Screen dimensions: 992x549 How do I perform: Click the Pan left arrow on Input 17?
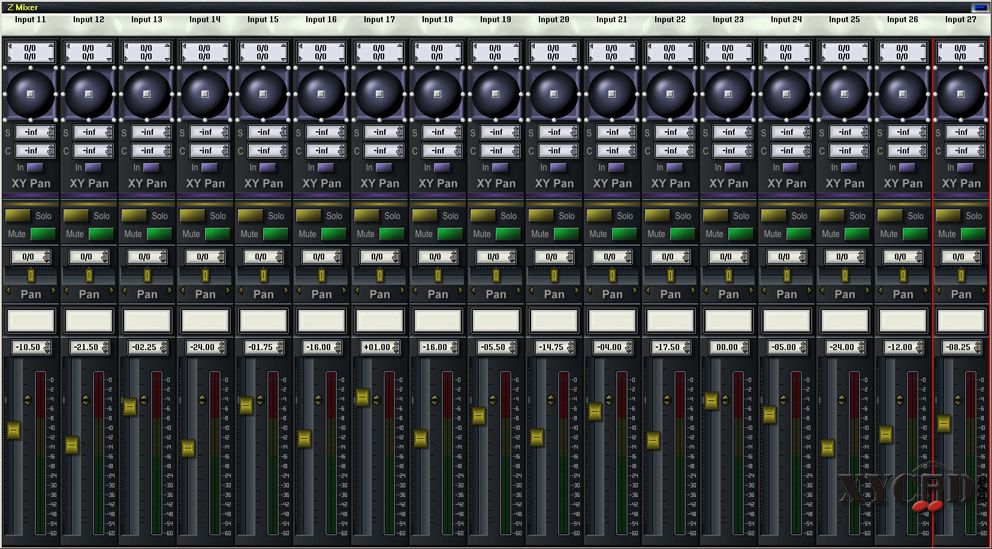click(357, 290)
